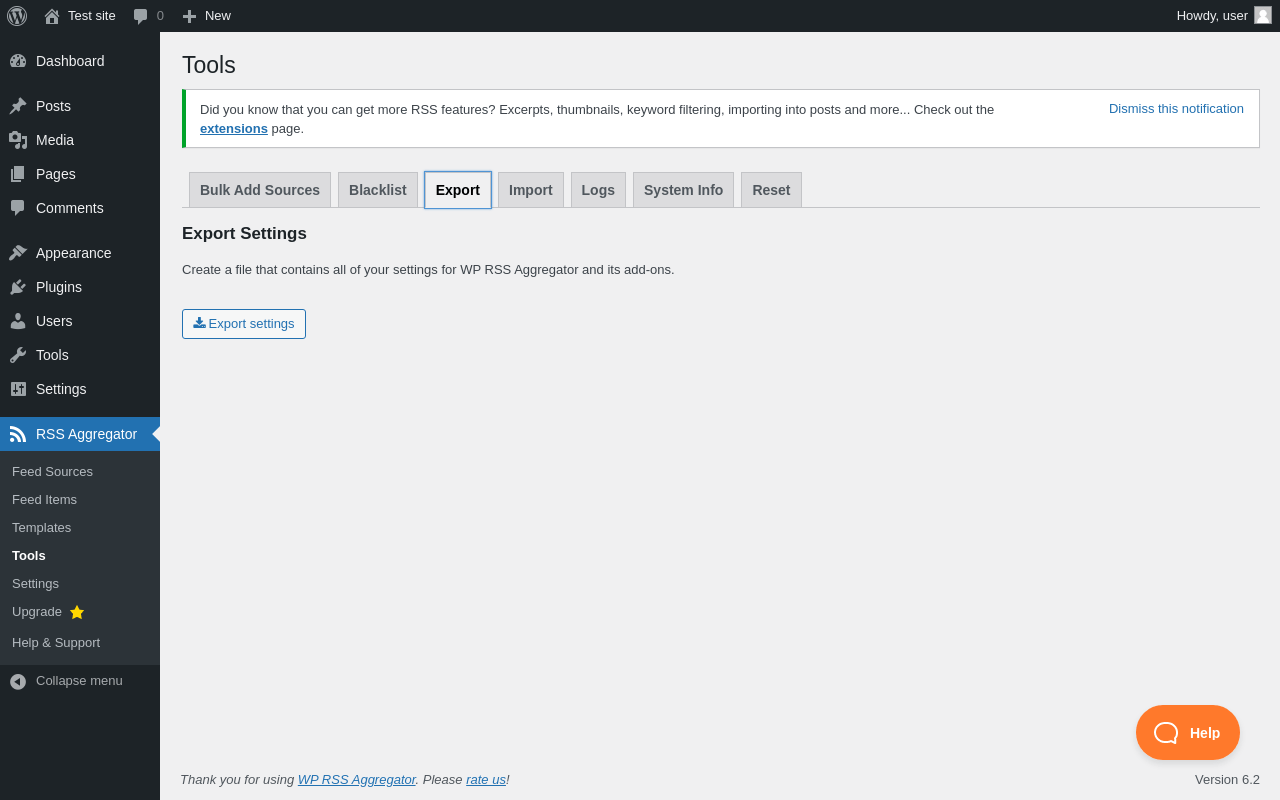Click the Collapse menu label
Screen dimensions: 1280x800
click(x=79, y=681)
